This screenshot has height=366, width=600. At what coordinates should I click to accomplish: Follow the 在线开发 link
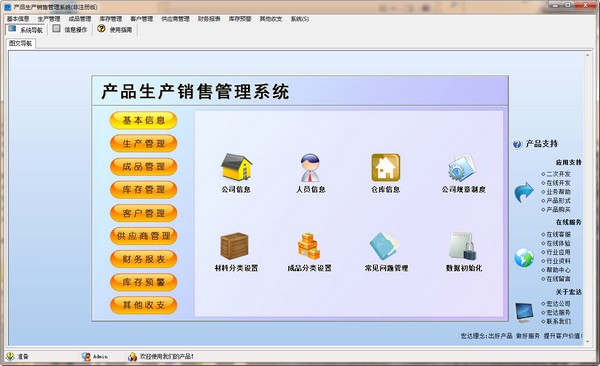click(x=558, y=183)
